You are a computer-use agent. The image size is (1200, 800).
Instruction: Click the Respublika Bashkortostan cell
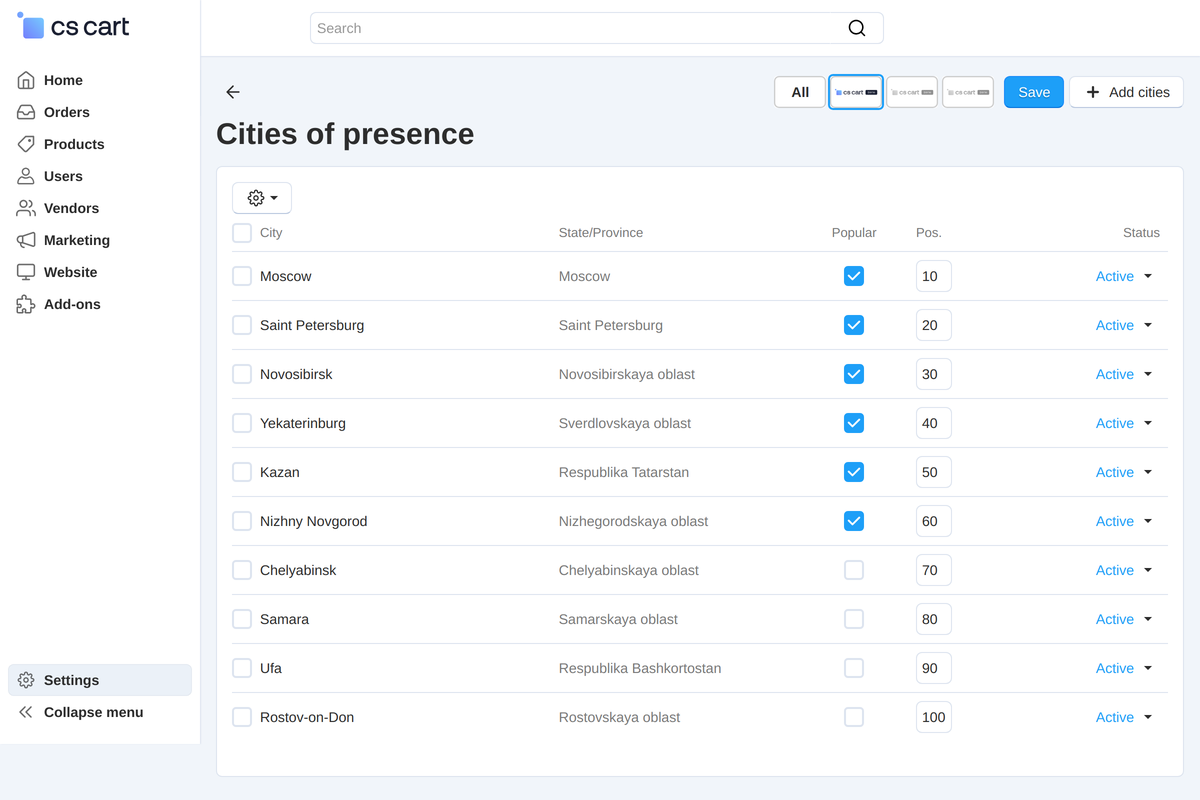pyautogui.click(x=640, y=668)
